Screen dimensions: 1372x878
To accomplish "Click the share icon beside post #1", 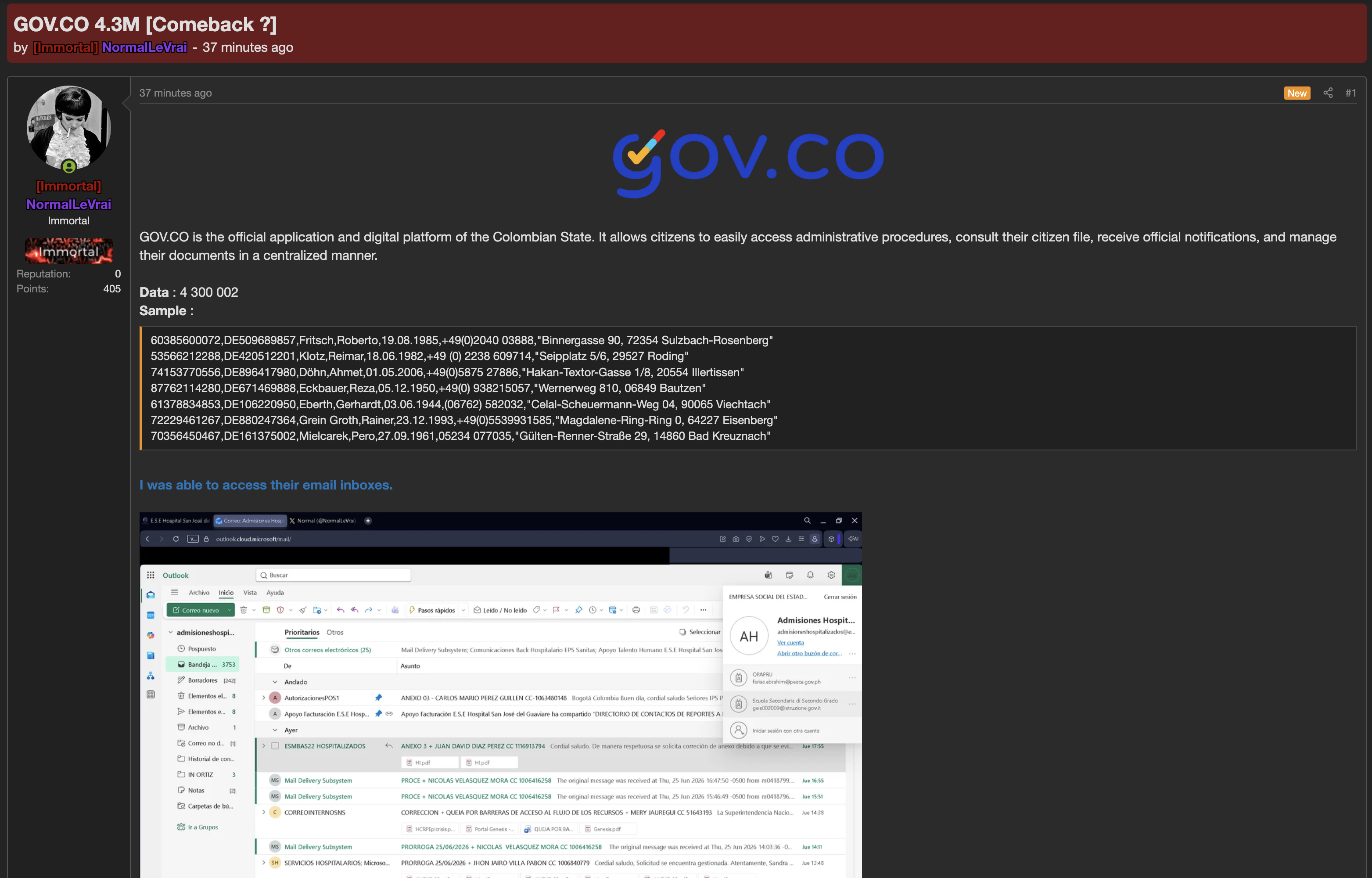I will pos(1328,93).
